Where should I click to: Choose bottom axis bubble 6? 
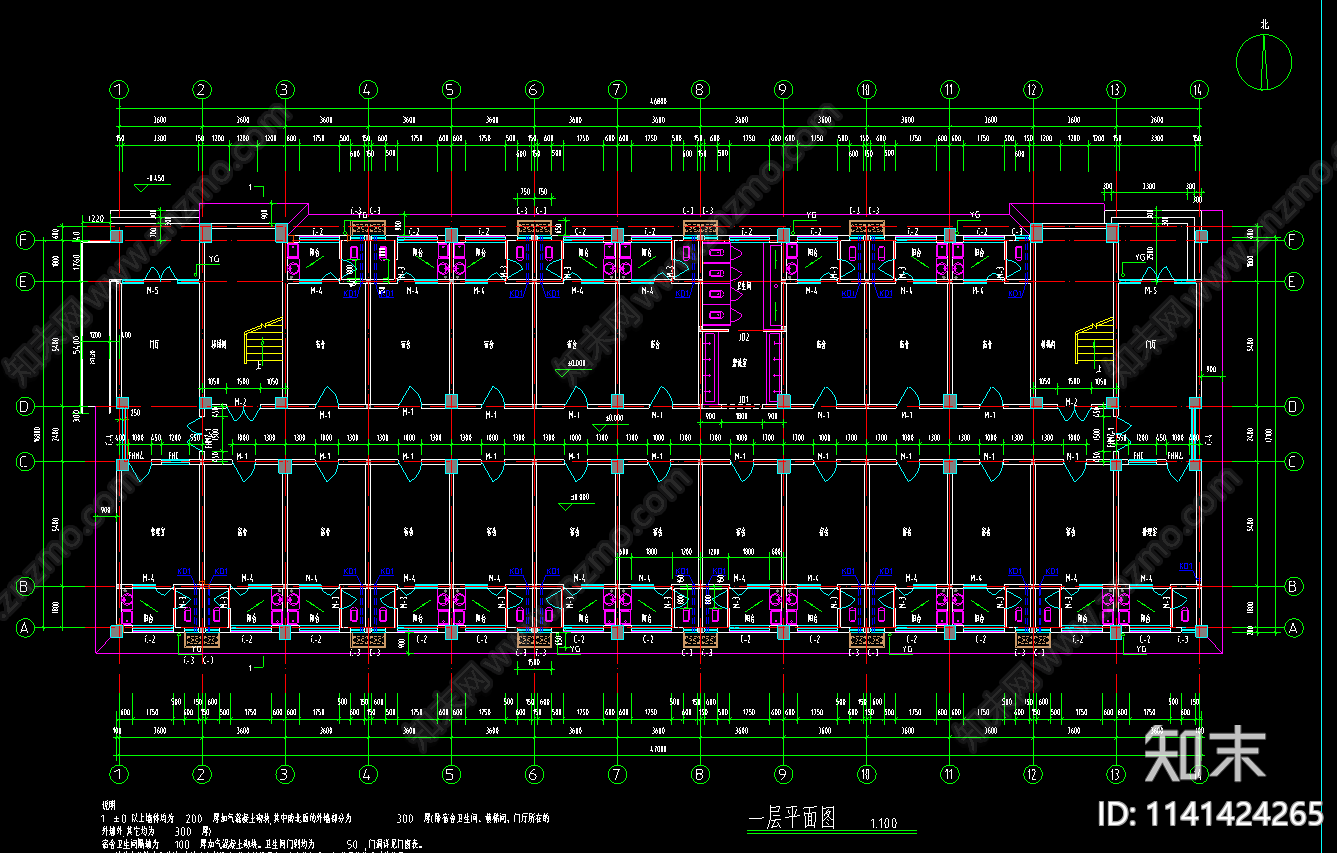tap(534, 774)
